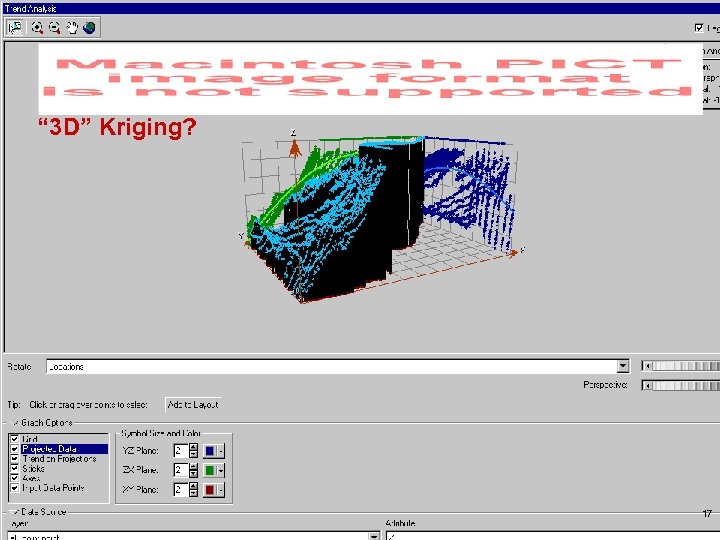Uncheck the Projected Data checkbox
The width and height of the screenshot is (720, 540).
click(14, 449)
